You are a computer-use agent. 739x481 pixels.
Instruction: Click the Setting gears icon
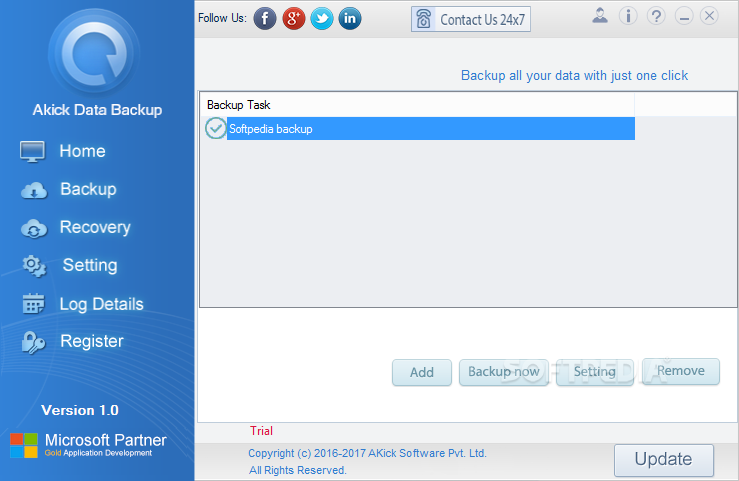pos(34,266)
